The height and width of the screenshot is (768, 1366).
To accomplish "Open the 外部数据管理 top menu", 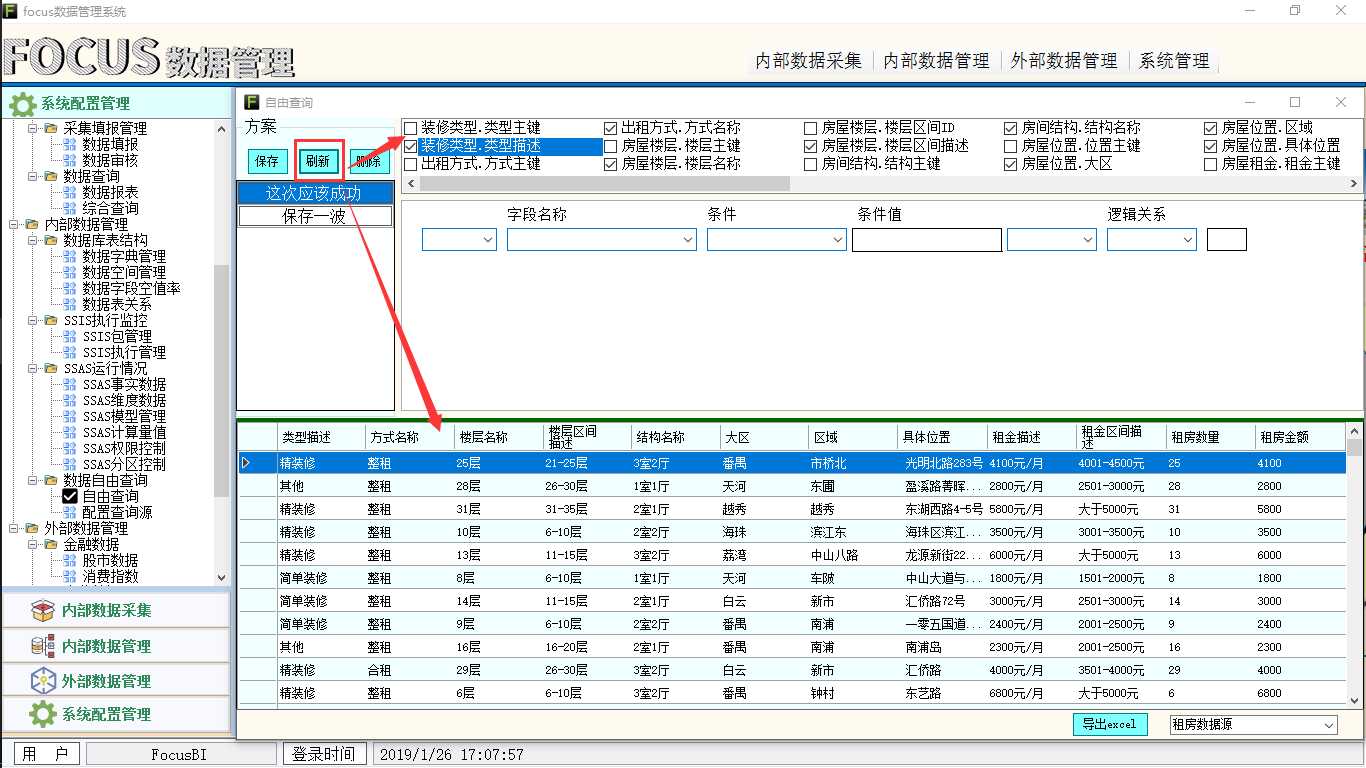I will (1064, 61).
